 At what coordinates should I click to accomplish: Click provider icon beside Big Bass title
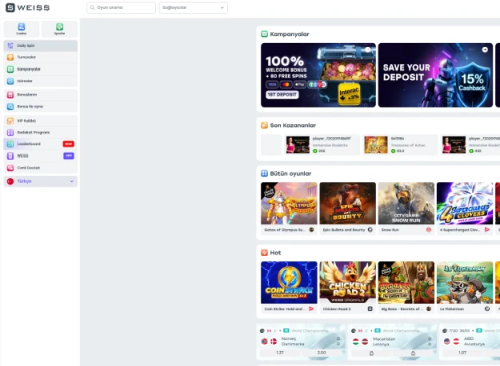pos(429,309)
